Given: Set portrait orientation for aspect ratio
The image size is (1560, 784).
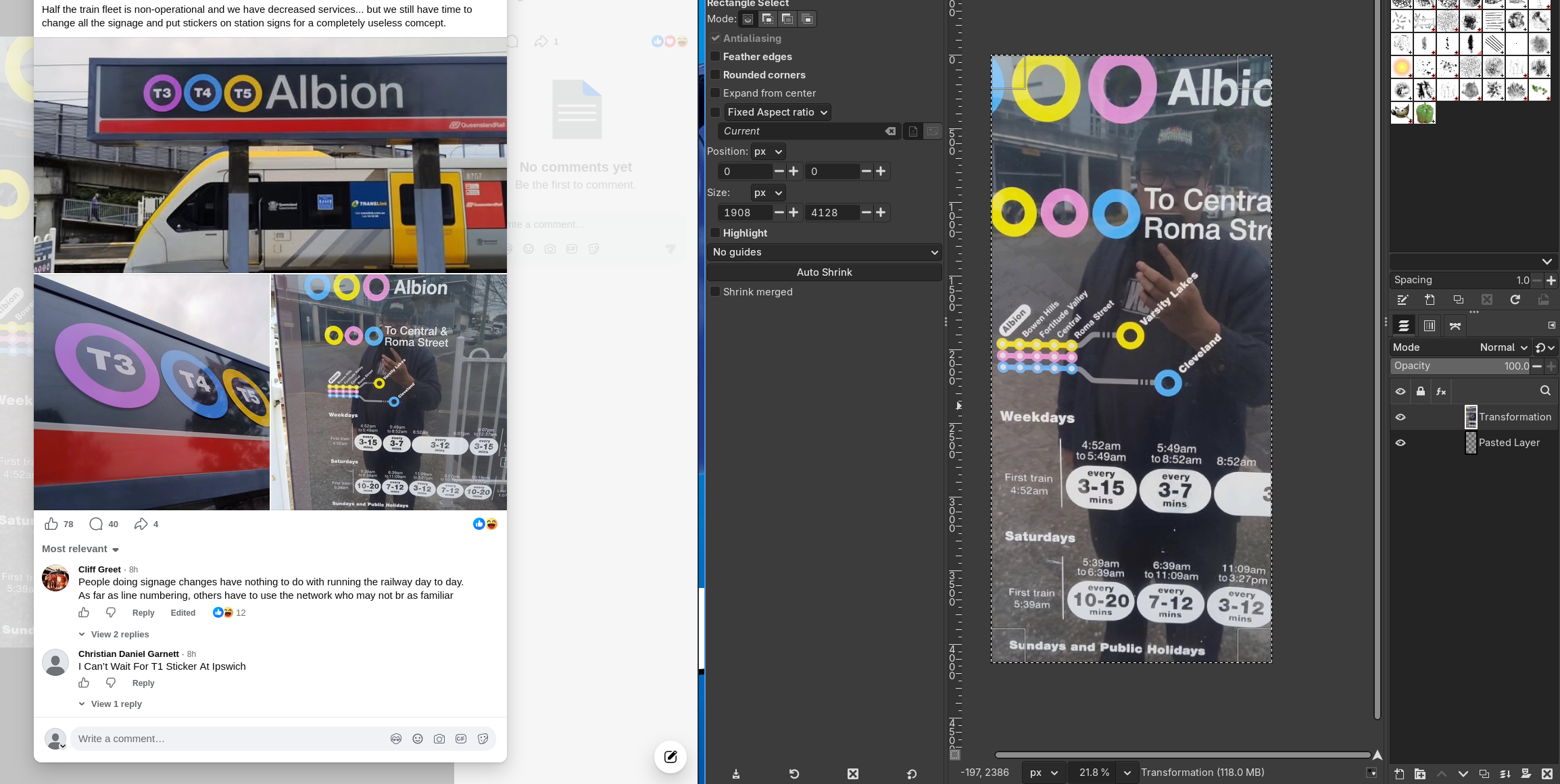Looking at the screenshot, I should click(912, 131).
